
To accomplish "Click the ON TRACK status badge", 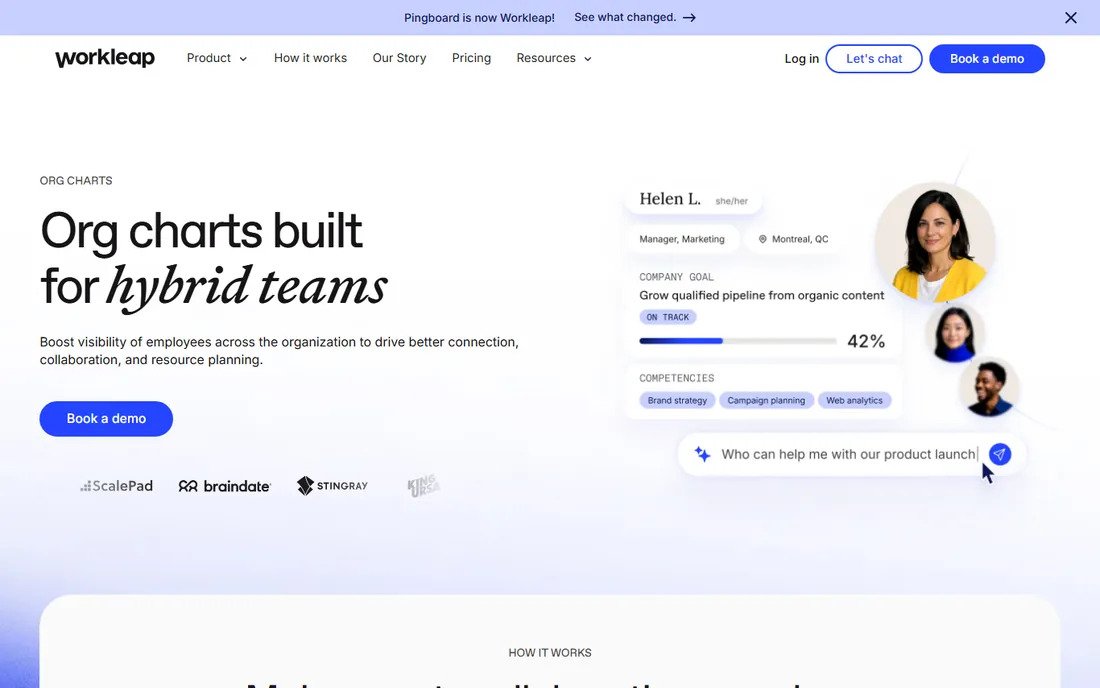I will pyautogui.click(x=667, y=317).
